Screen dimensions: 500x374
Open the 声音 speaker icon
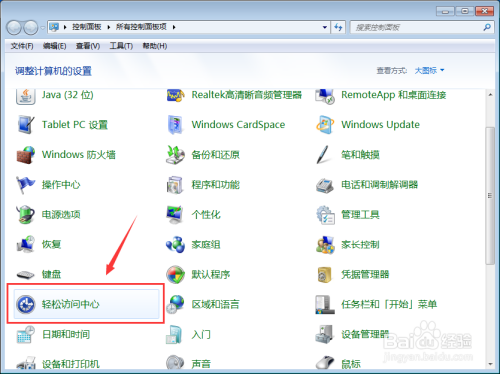click(x=175, y=363)
